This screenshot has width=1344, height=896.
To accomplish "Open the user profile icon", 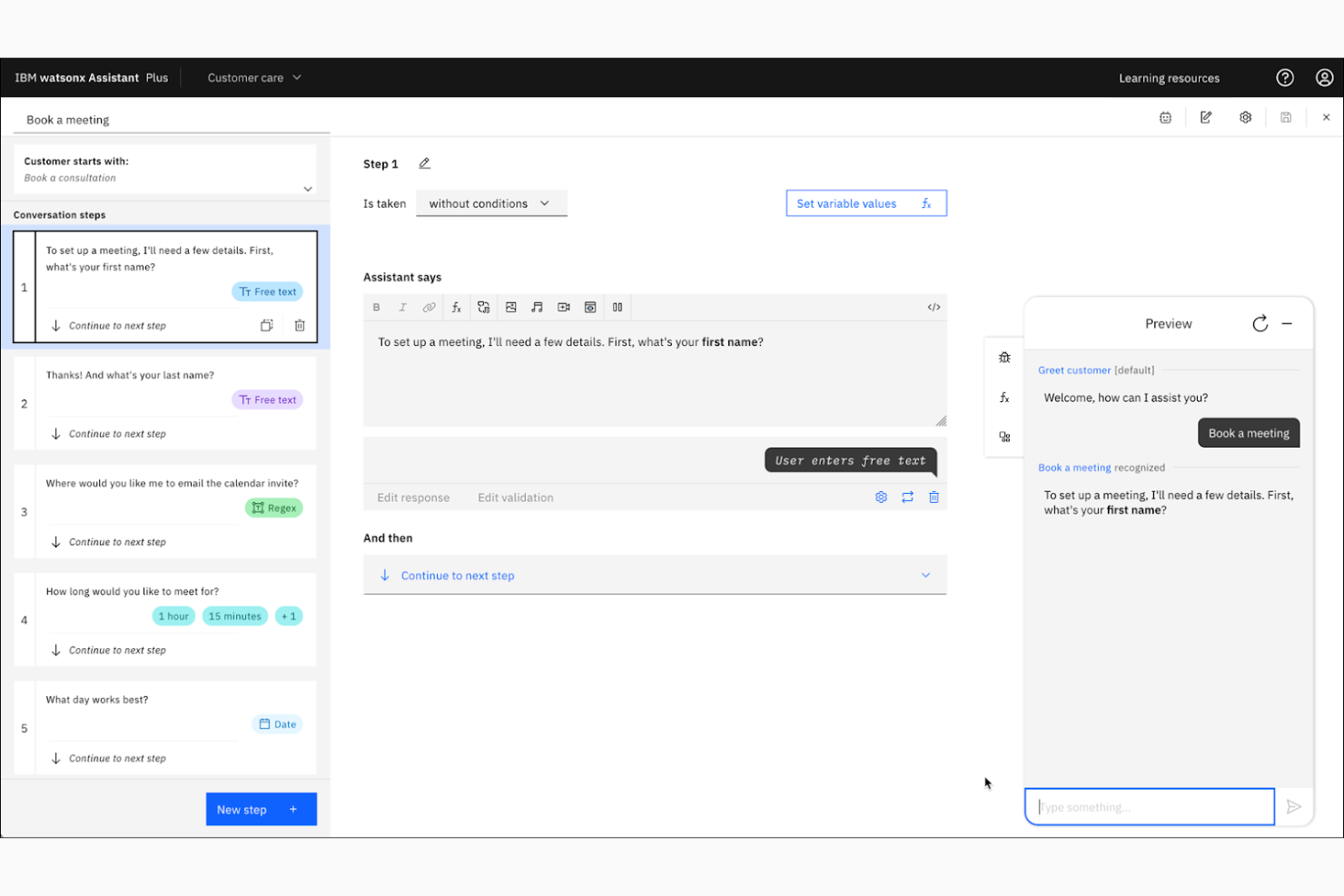I will 1324,78.
